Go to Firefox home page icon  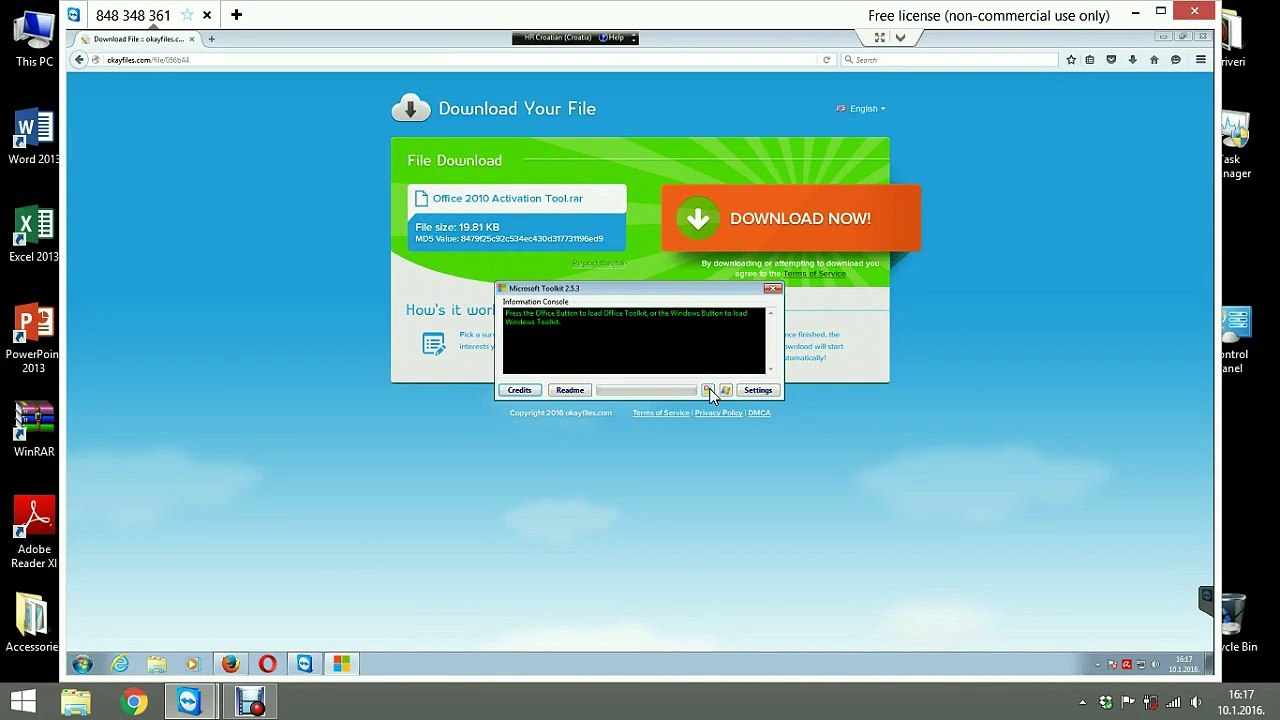(x=1154, y=60)
